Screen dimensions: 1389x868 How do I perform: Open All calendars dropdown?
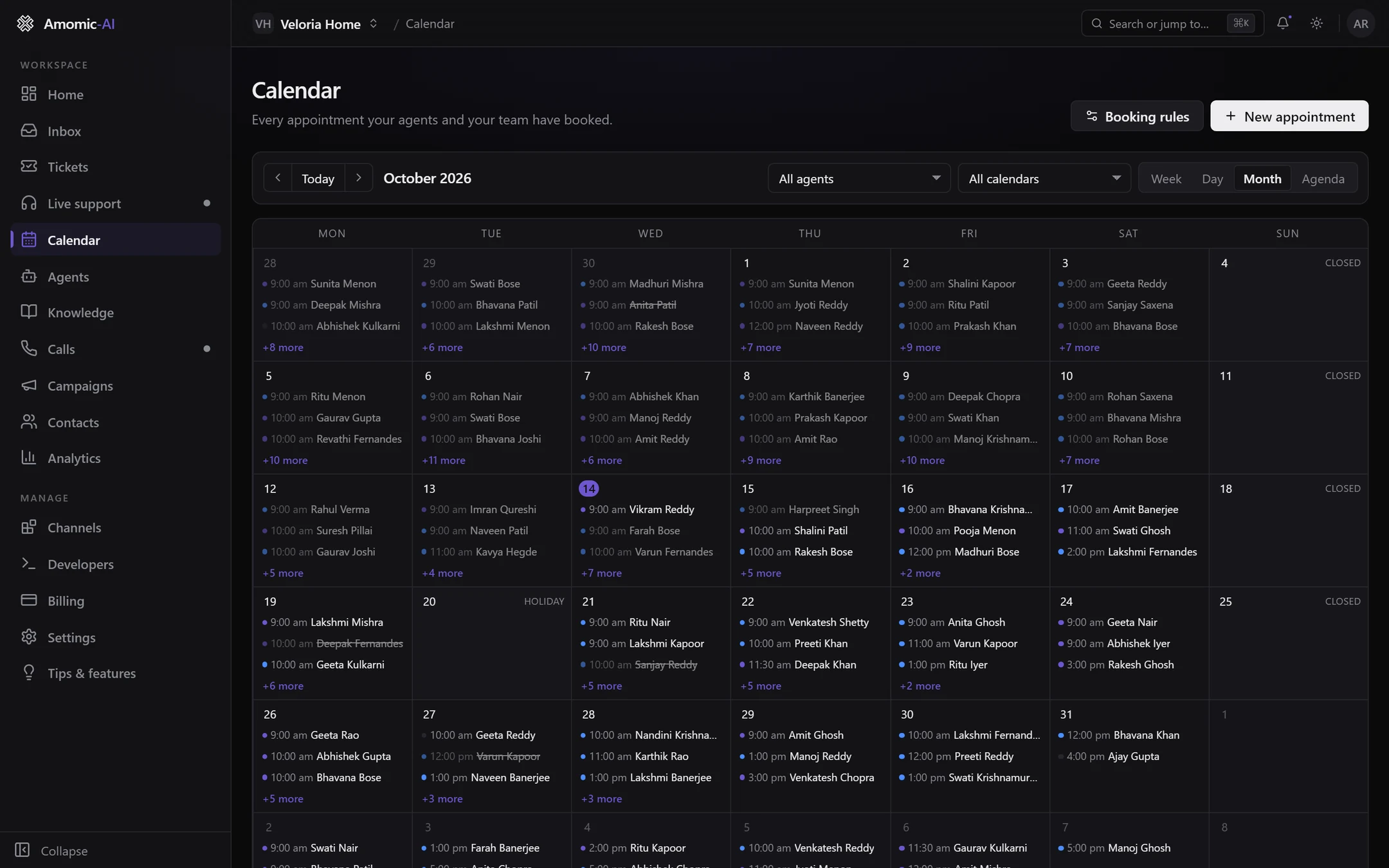1044,178
